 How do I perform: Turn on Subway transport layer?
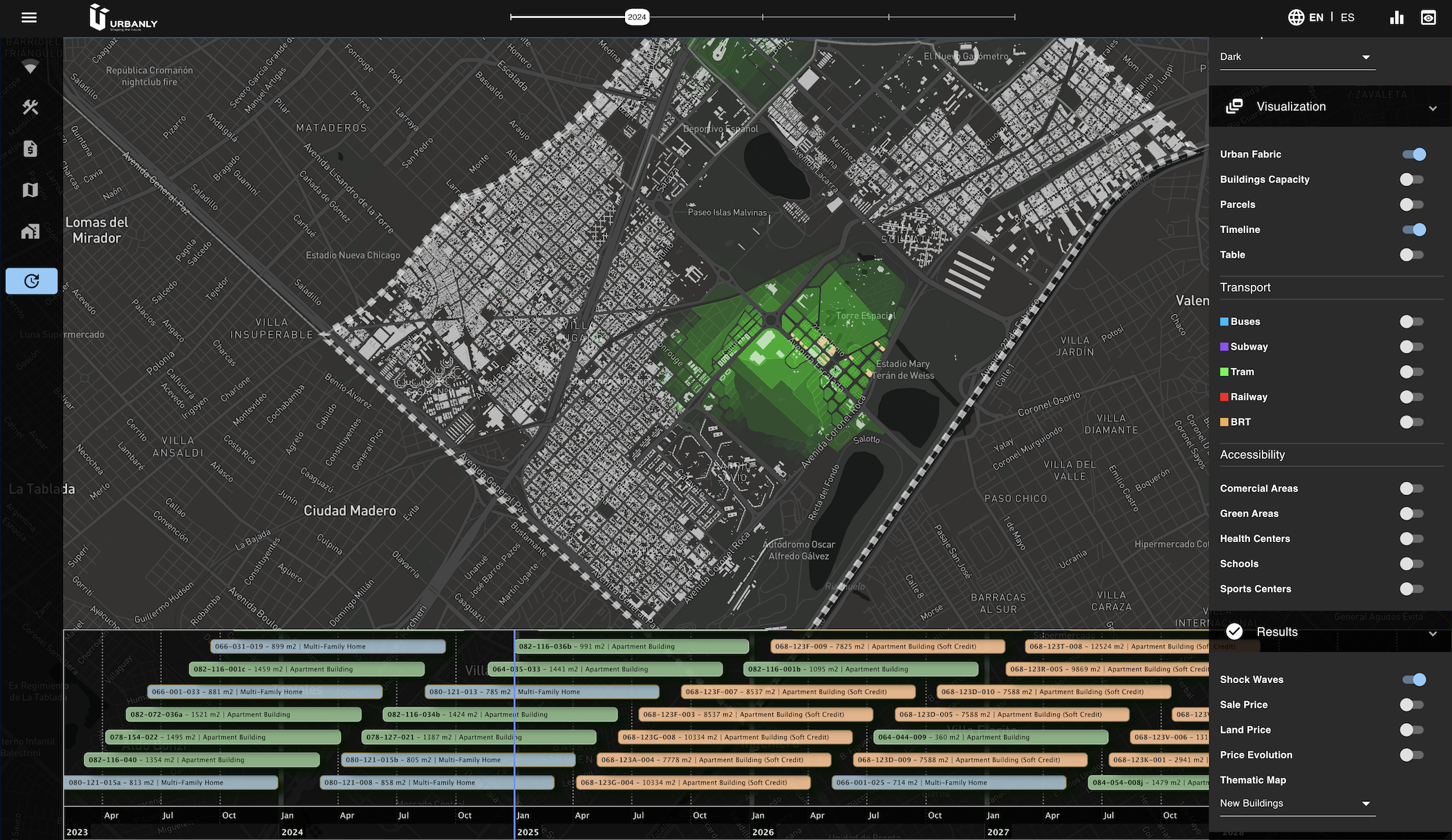click(1411, 347)
